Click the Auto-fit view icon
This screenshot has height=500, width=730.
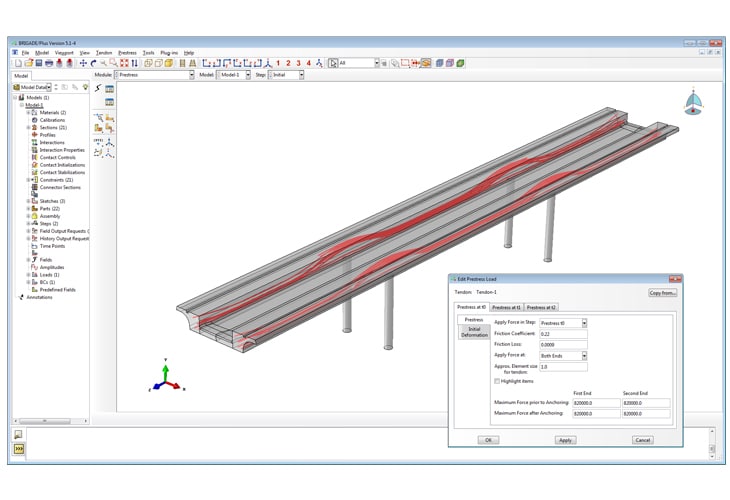tap(124, 63)
